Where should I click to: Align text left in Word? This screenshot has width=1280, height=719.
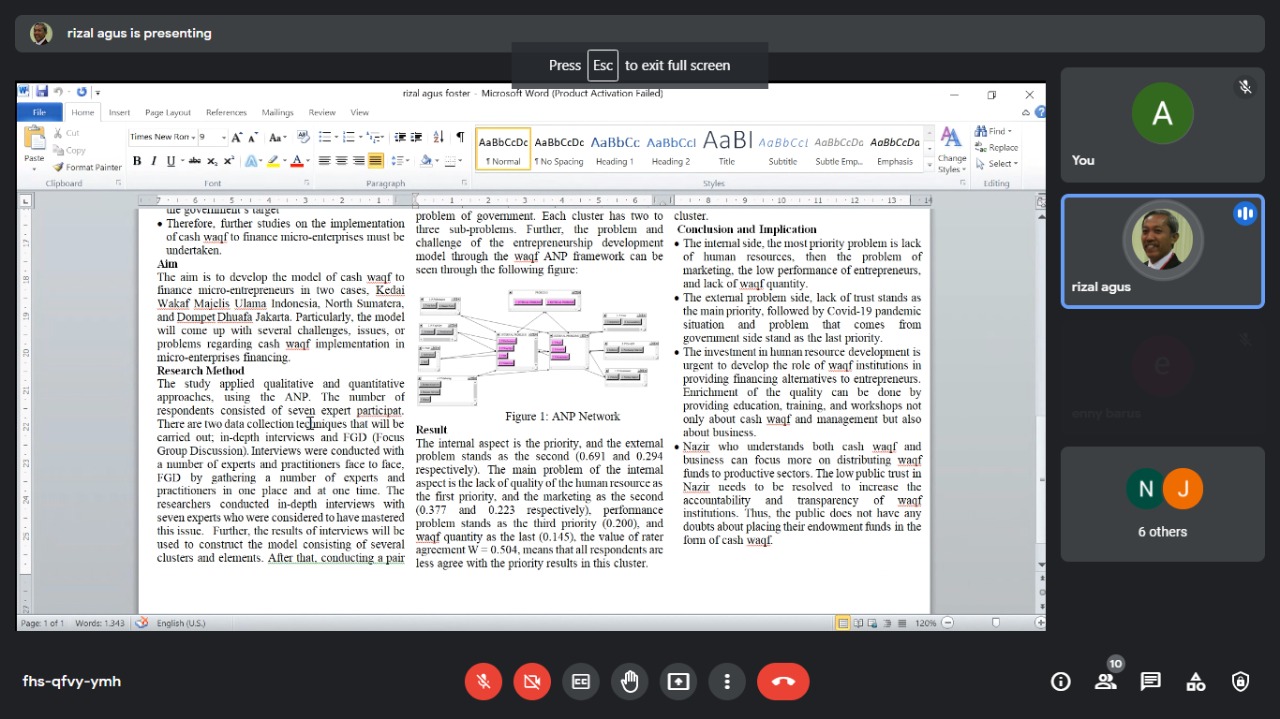[x=324, y=161]
